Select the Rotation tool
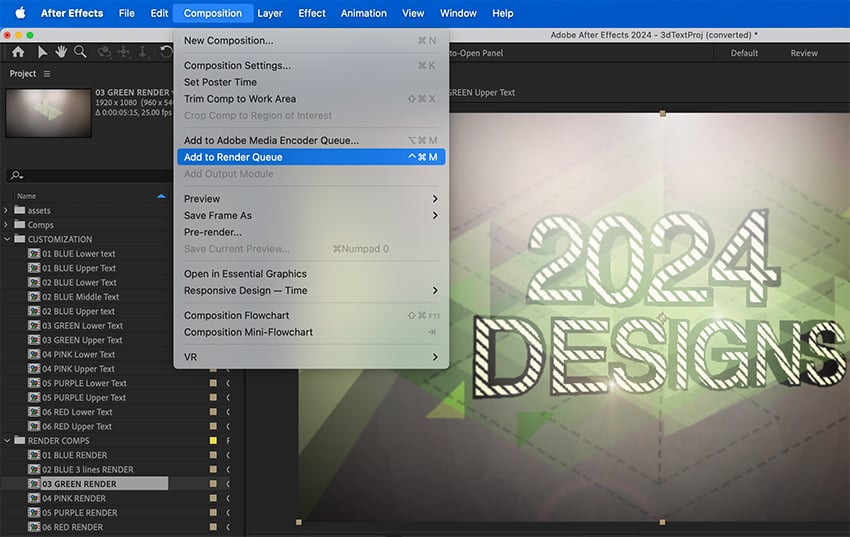850x537 pixels. [166, 52]
